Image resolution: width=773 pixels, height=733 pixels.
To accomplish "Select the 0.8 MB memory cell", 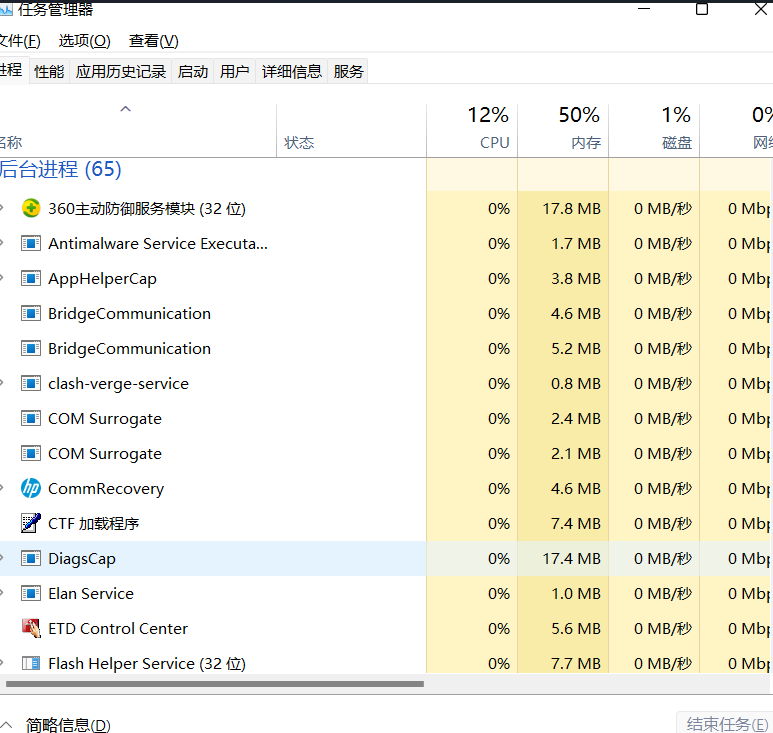I will click(563, 384).
